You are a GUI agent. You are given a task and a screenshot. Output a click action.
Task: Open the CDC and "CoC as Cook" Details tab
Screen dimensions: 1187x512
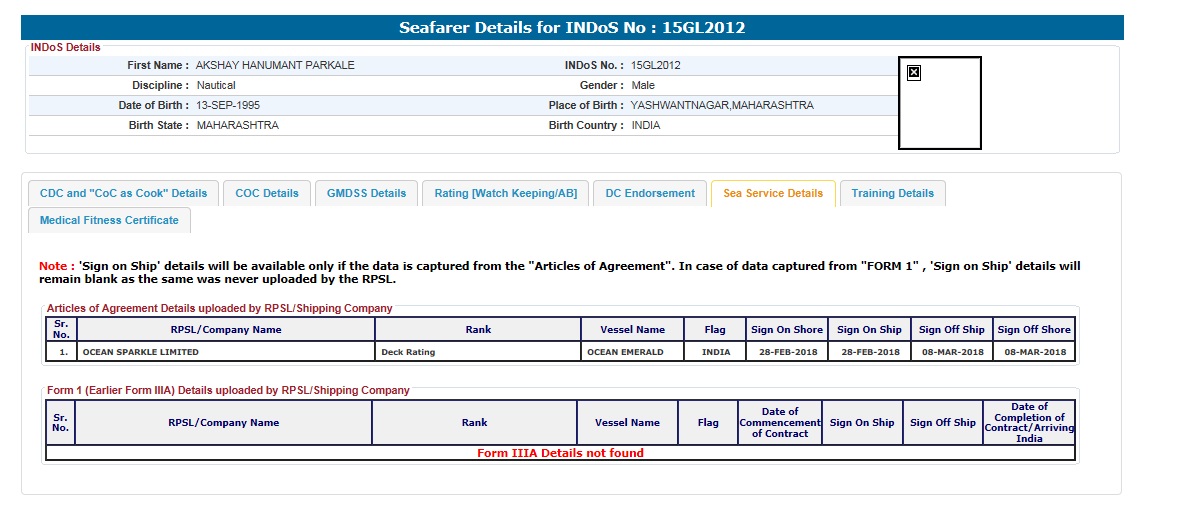[123, 194]
